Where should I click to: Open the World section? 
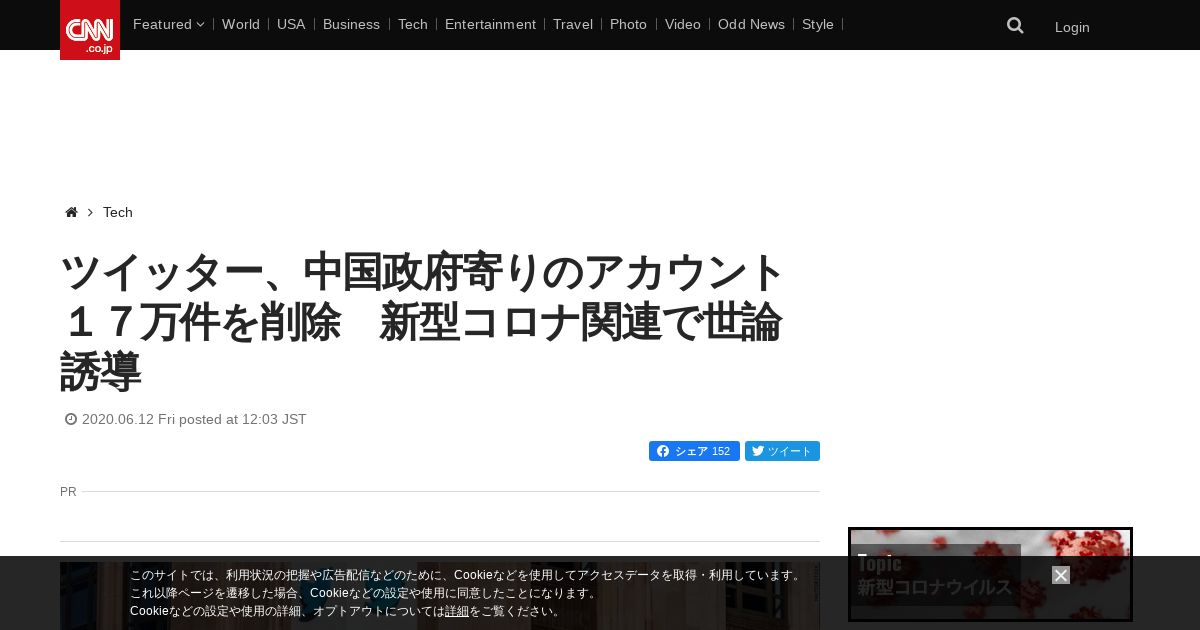click(x=241, y=24)
